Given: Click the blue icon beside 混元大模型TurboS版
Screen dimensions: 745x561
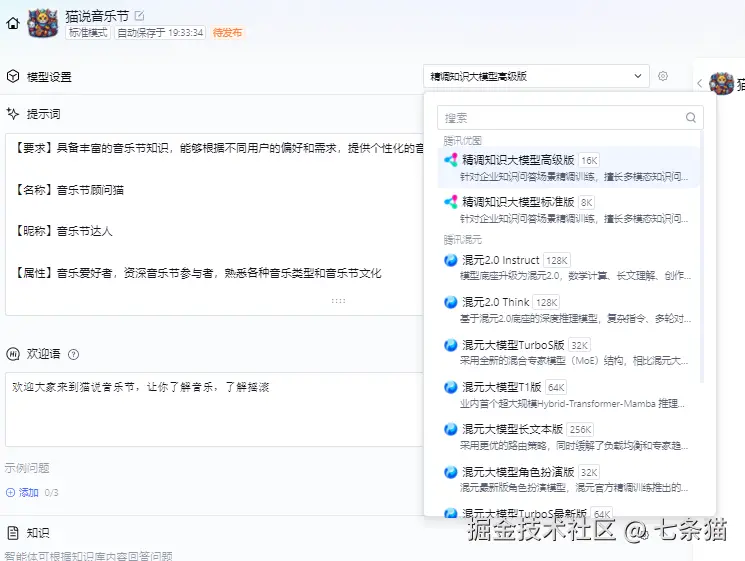Looking at the screenshot, I should pyautogui.click(x=450, y=345).
